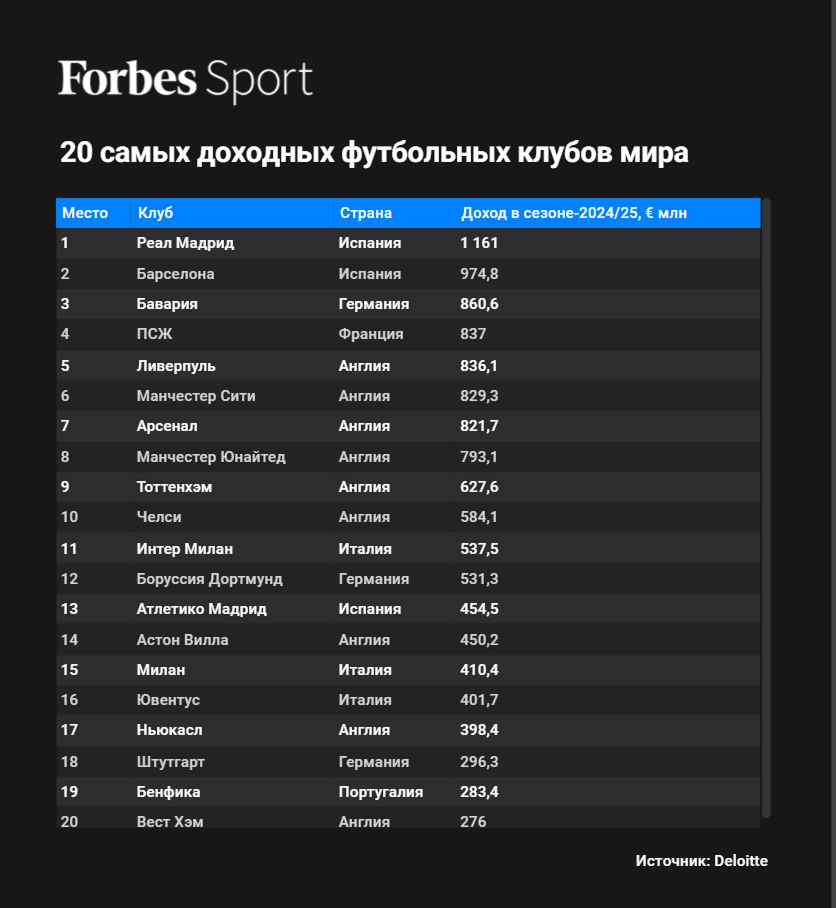Click the Португалия country cell
The width and height of the screenshot is (836, 908).
click(381, 792)
